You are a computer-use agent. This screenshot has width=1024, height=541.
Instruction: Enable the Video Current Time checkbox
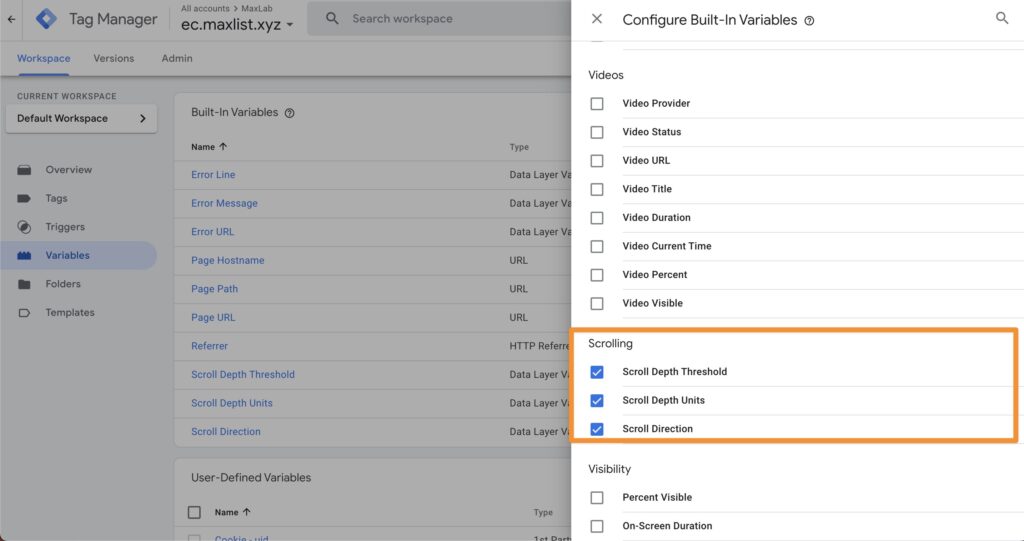pos(597,246)
